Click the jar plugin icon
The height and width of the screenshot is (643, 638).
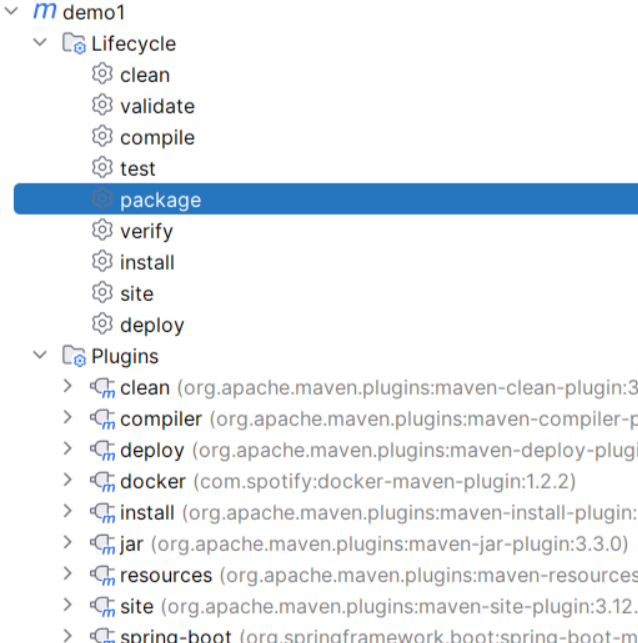[x=102, y=544]
